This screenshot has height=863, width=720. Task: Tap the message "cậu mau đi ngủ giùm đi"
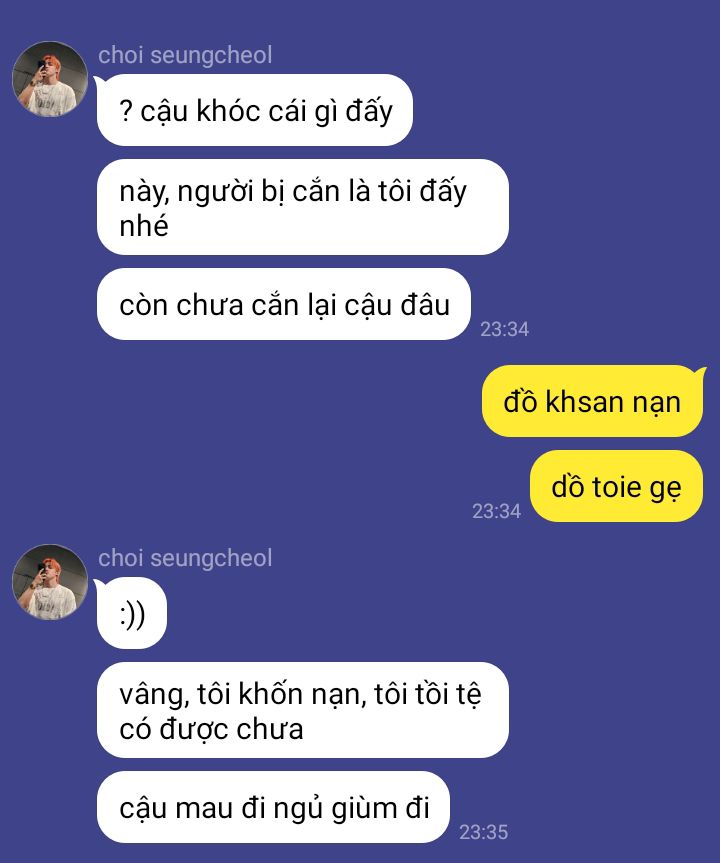point(274,807)
